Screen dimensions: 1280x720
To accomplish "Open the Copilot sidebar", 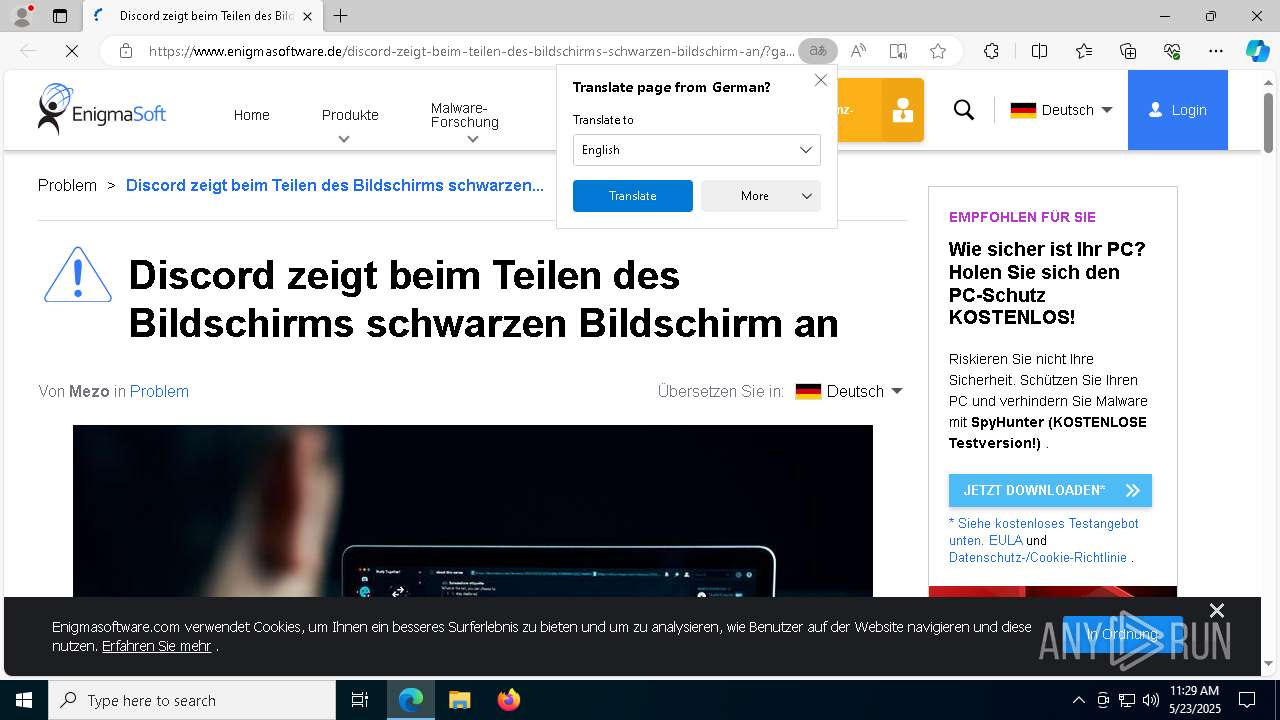I will (1257, 51).
